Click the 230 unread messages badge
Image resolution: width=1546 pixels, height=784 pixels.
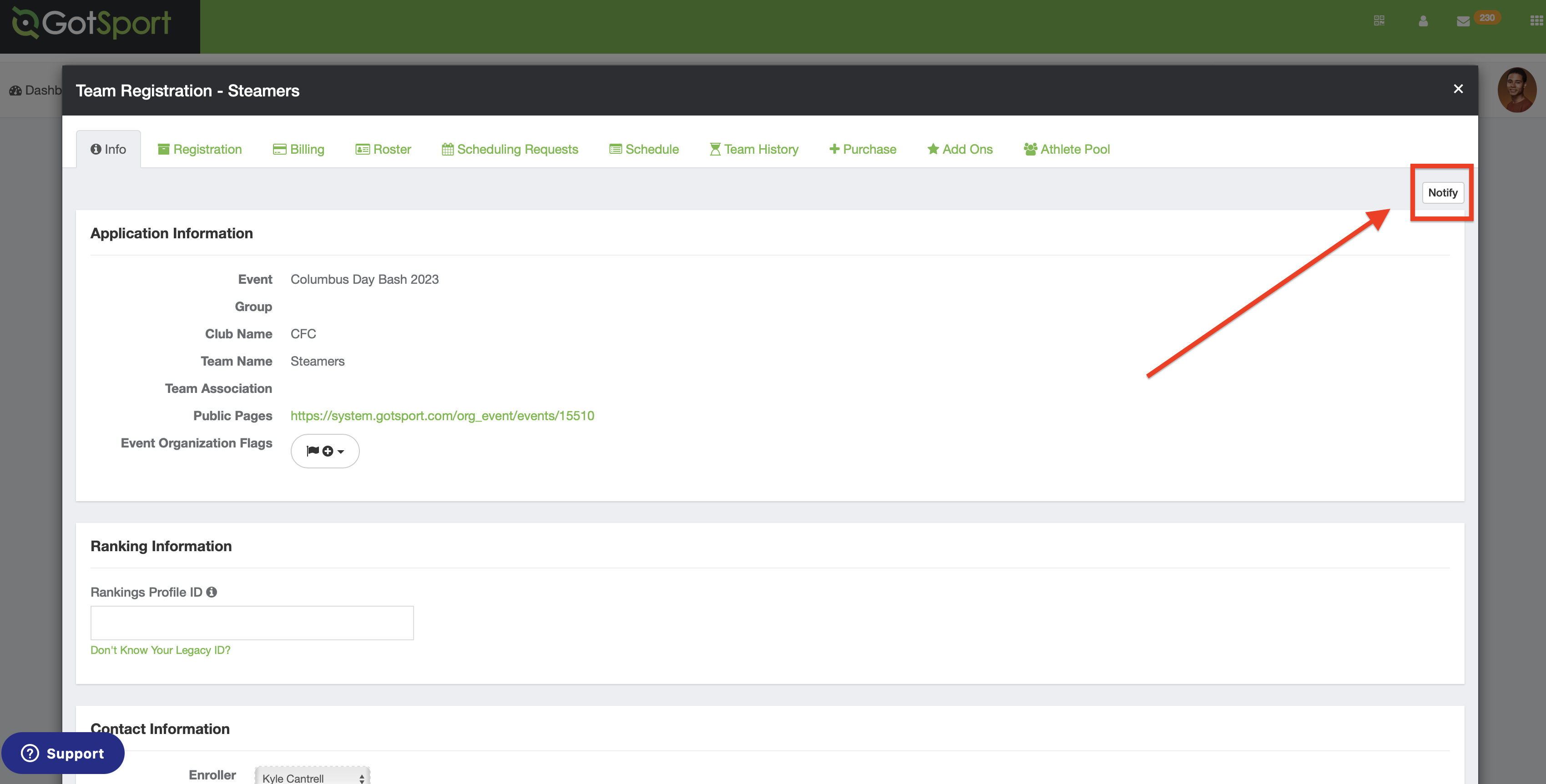1487,18
